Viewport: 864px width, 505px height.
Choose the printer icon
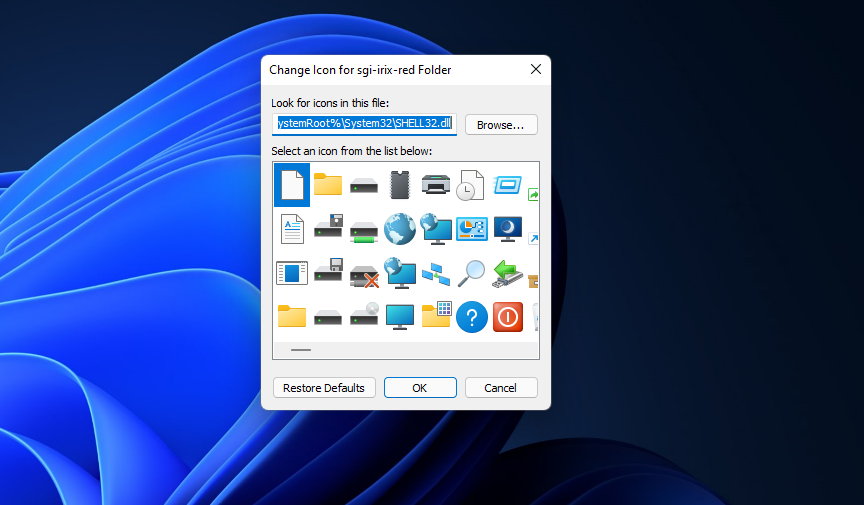click(436, 184)
